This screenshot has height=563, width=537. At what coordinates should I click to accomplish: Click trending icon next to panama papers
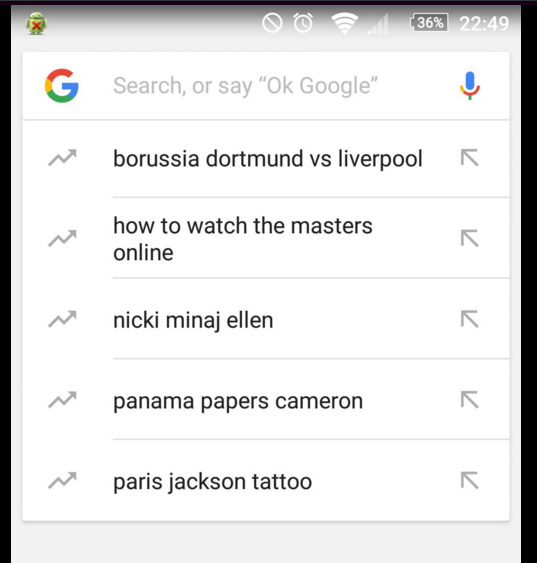coord(62,400)
